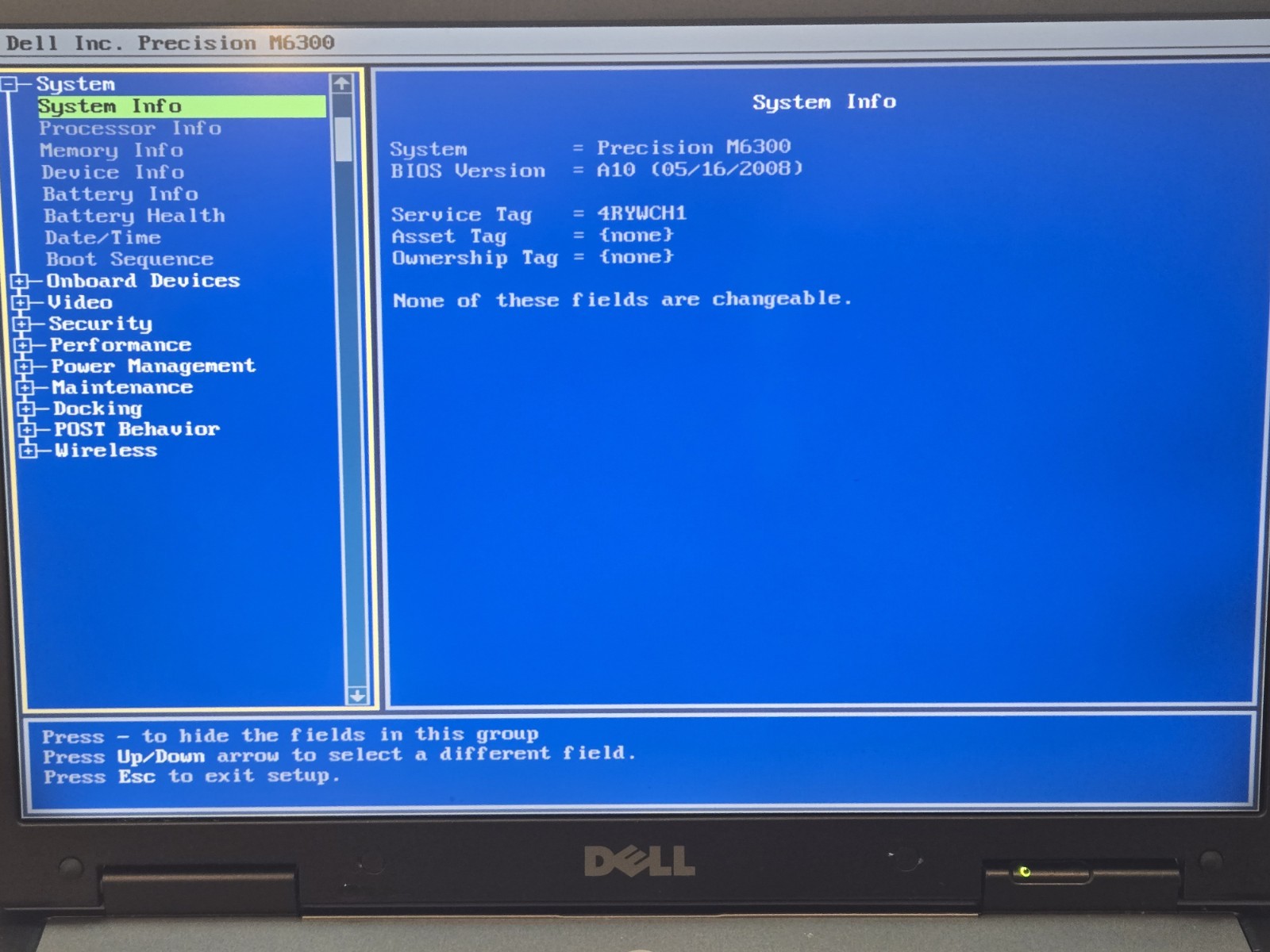Select the Onboard Devices label
This screenshot has height=952, width=1270.
pos(143,281)
